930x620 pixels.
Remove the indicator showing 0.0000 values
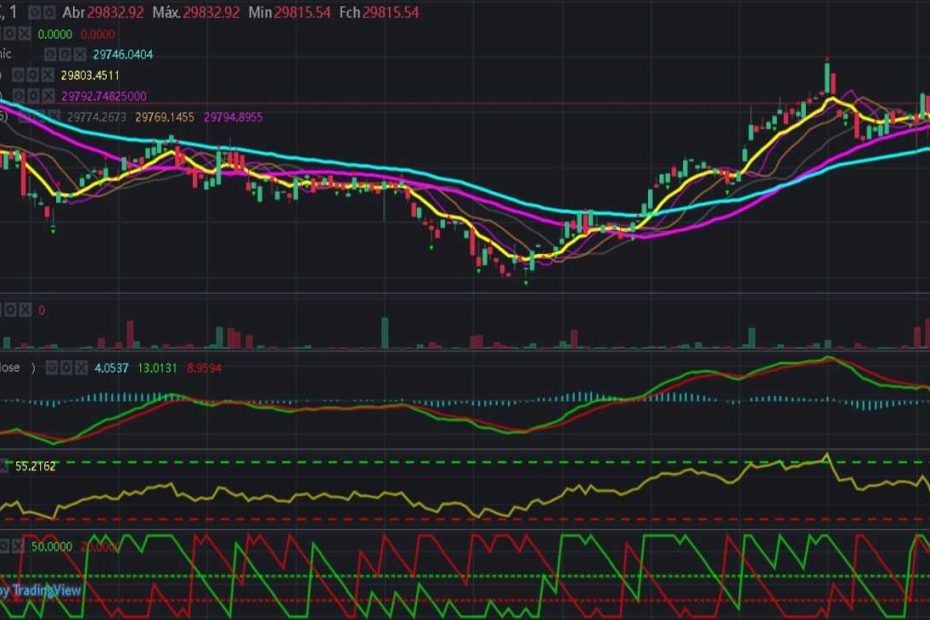point(22,33)
